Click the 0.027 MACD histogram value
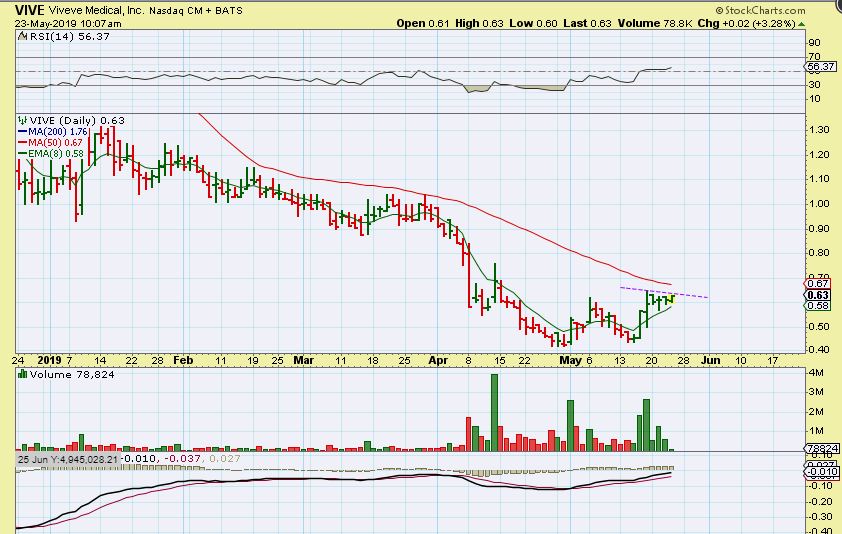This screenshot has width=842, height=534. pos(224,459)
